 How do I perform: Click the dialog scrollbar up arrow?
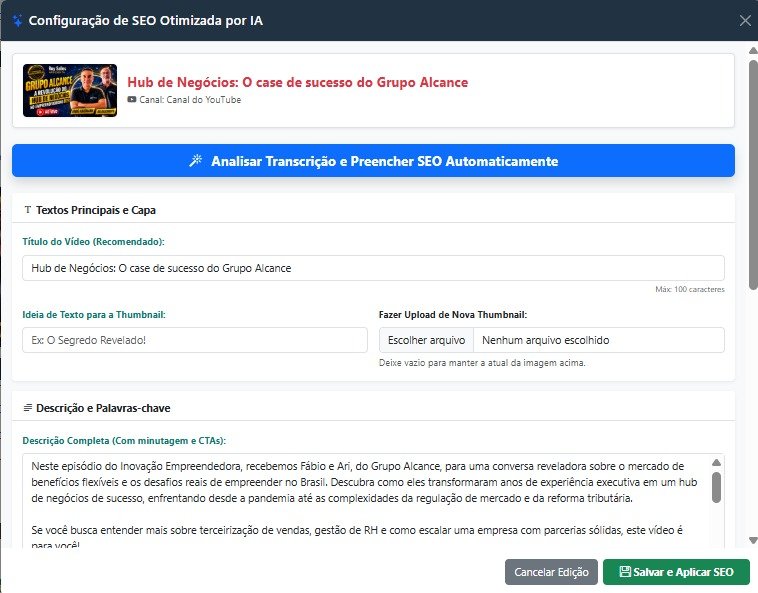pyautogui.click(x=753, y=51)
